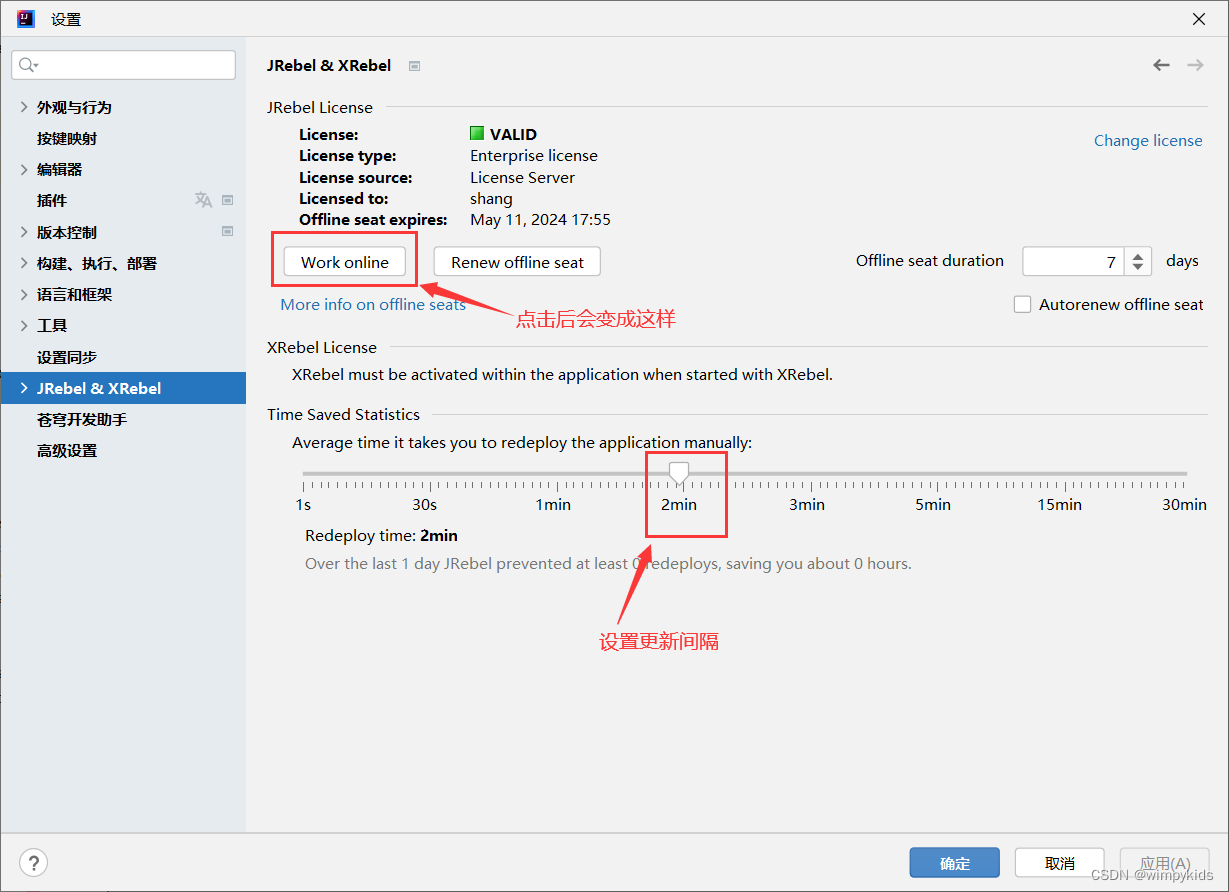Expand the 外观与行为 tree node
The width and height of the screenshot is (1229, 892).
click(x=24, y=107)
